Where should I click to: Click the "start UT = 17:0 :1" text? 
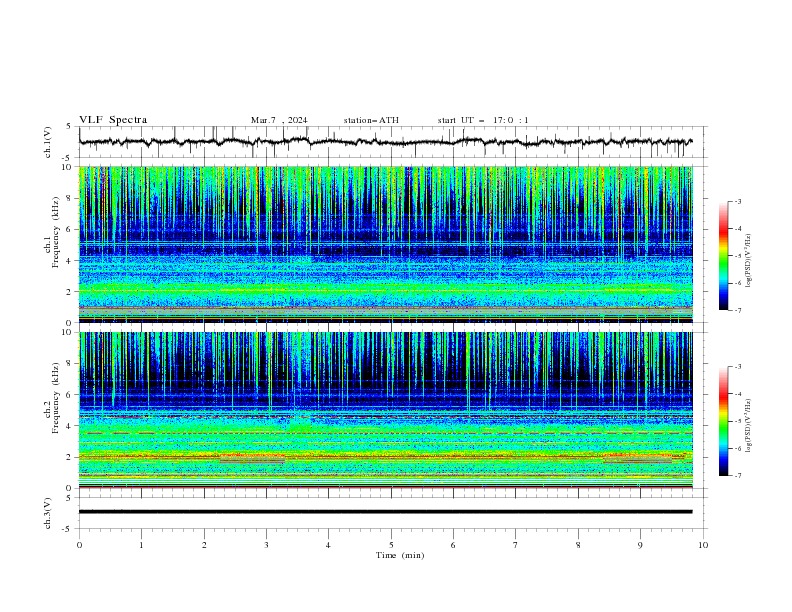(483, 120)
